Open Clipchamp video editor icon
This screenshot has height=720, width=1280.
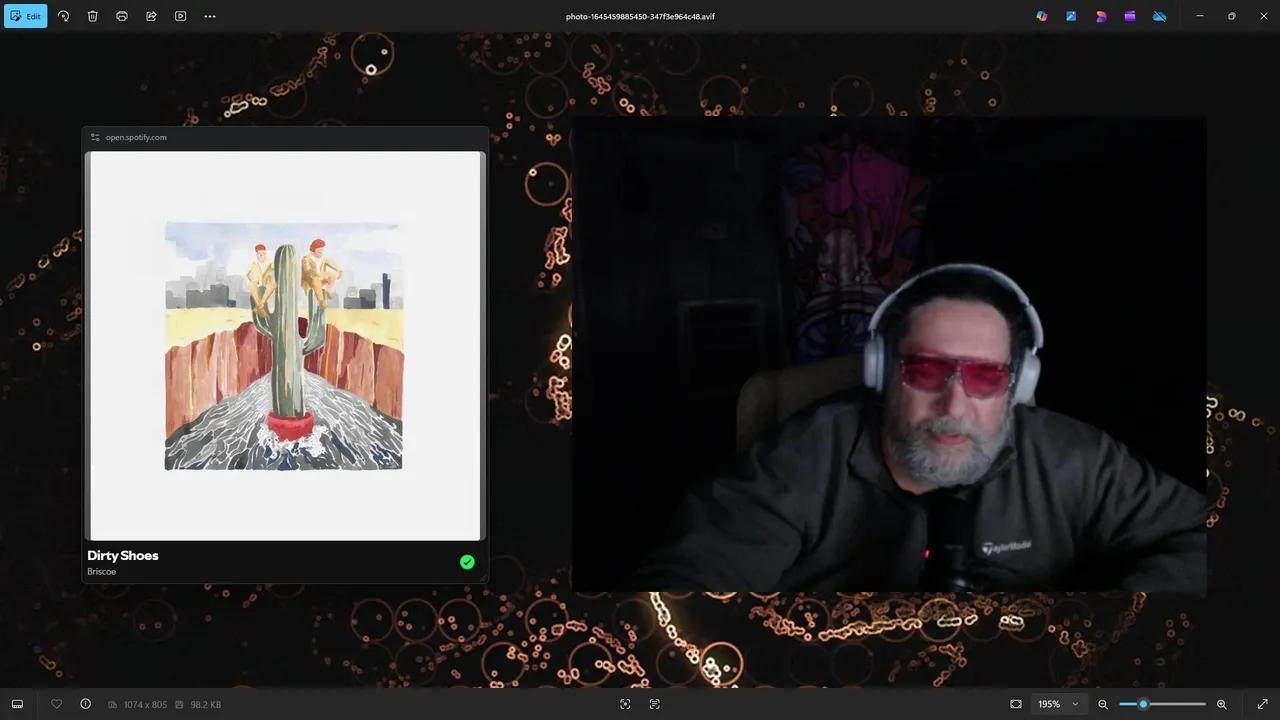pos(1130,16)
